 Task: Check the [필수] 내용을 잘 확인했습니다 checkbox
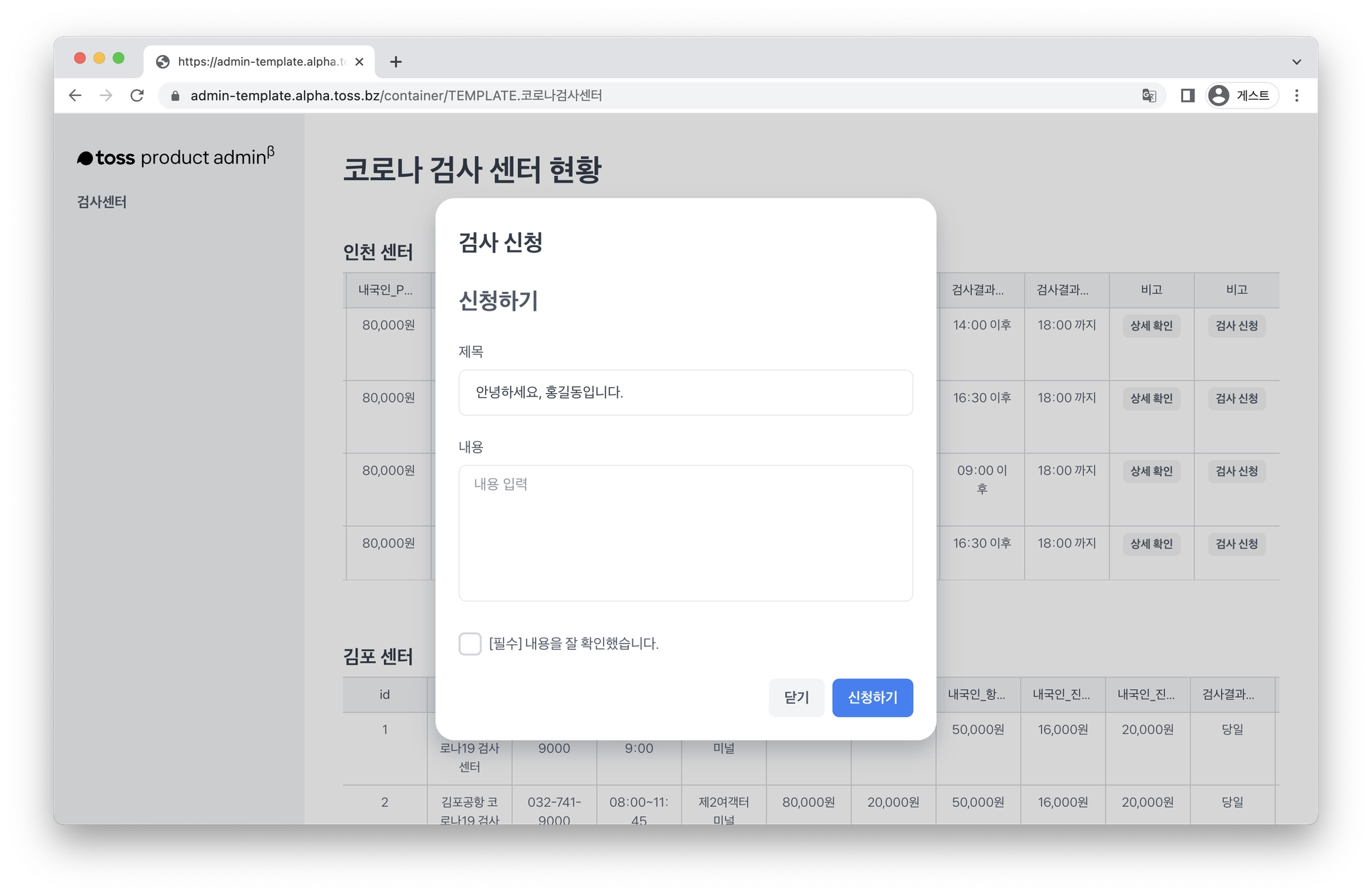(470, 644)
